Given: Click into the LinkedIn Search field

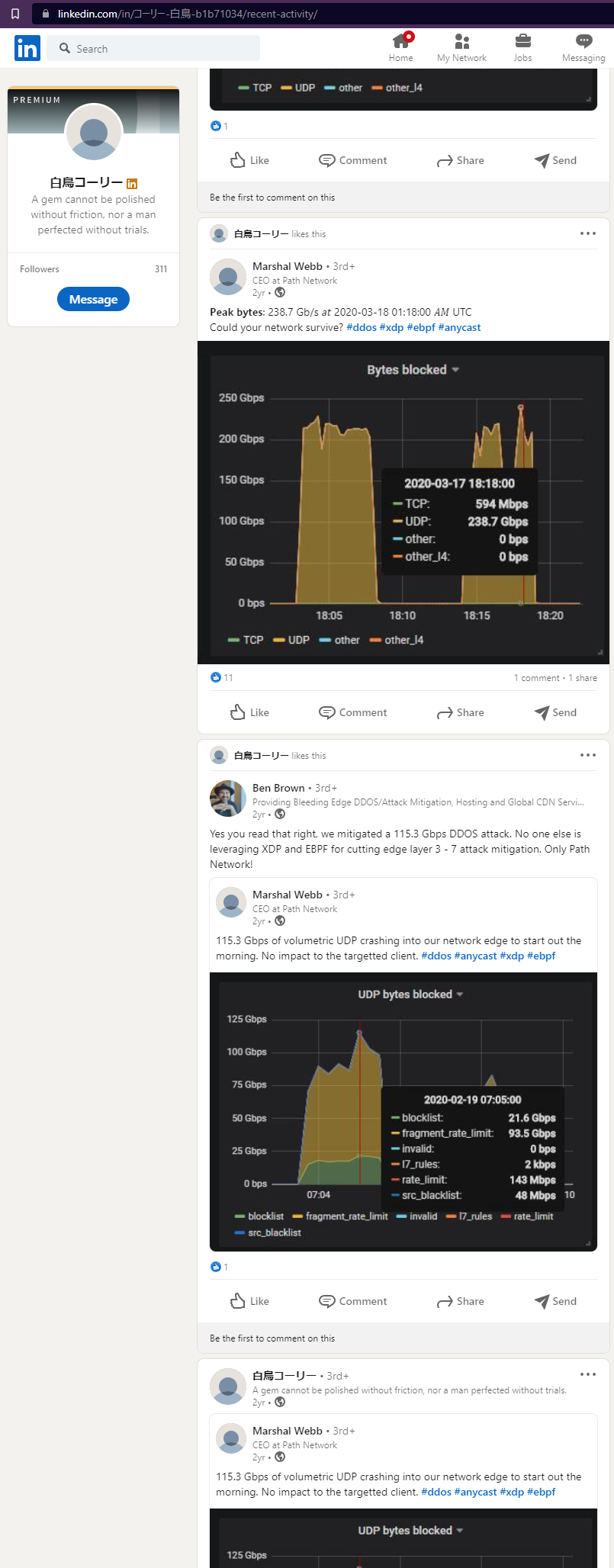Looking at the screenshot, I should [x=160, y=49].
